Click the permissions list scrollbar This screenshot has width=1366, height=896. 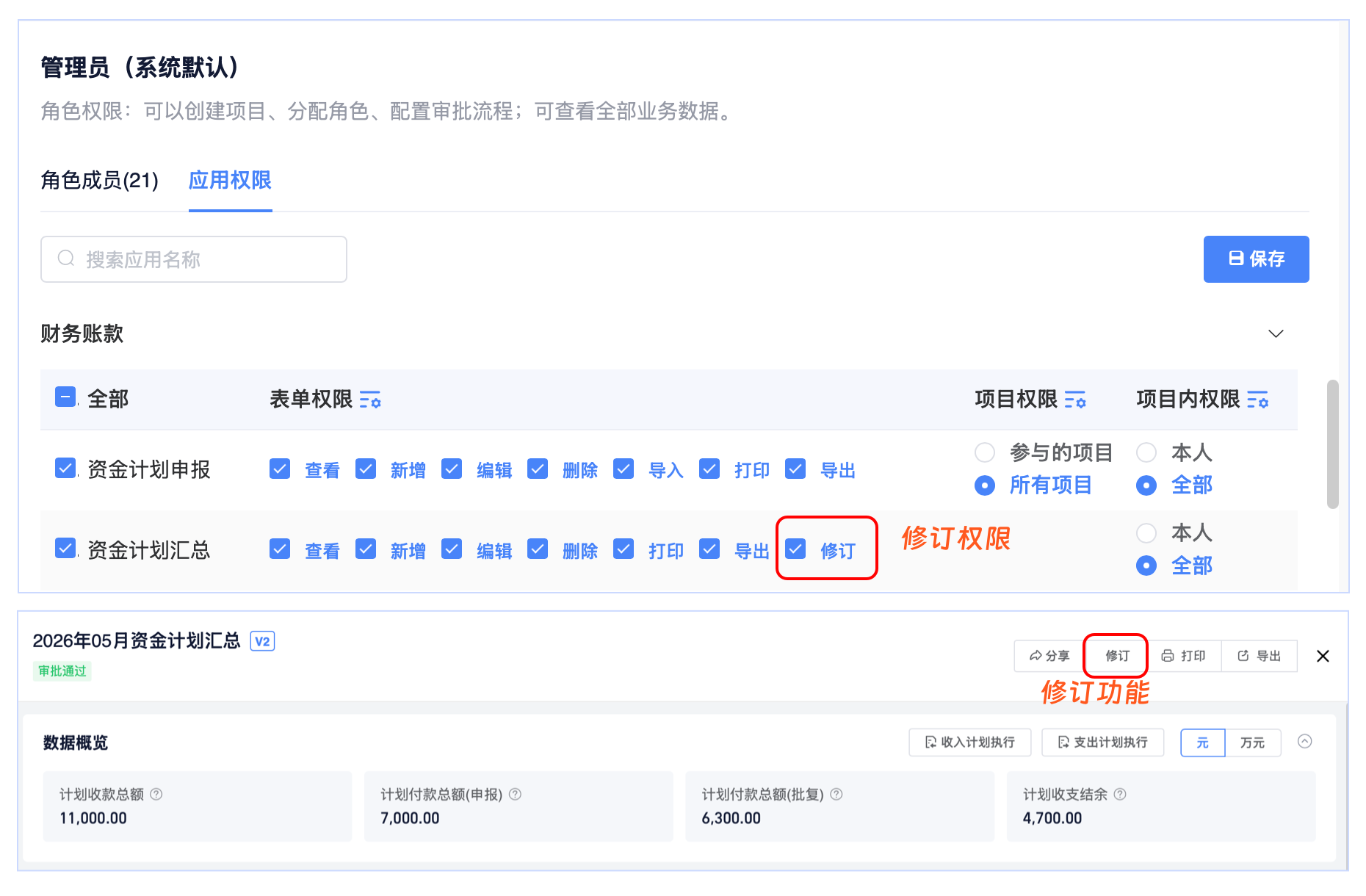pyautogui.click(x=1333, y=444)
